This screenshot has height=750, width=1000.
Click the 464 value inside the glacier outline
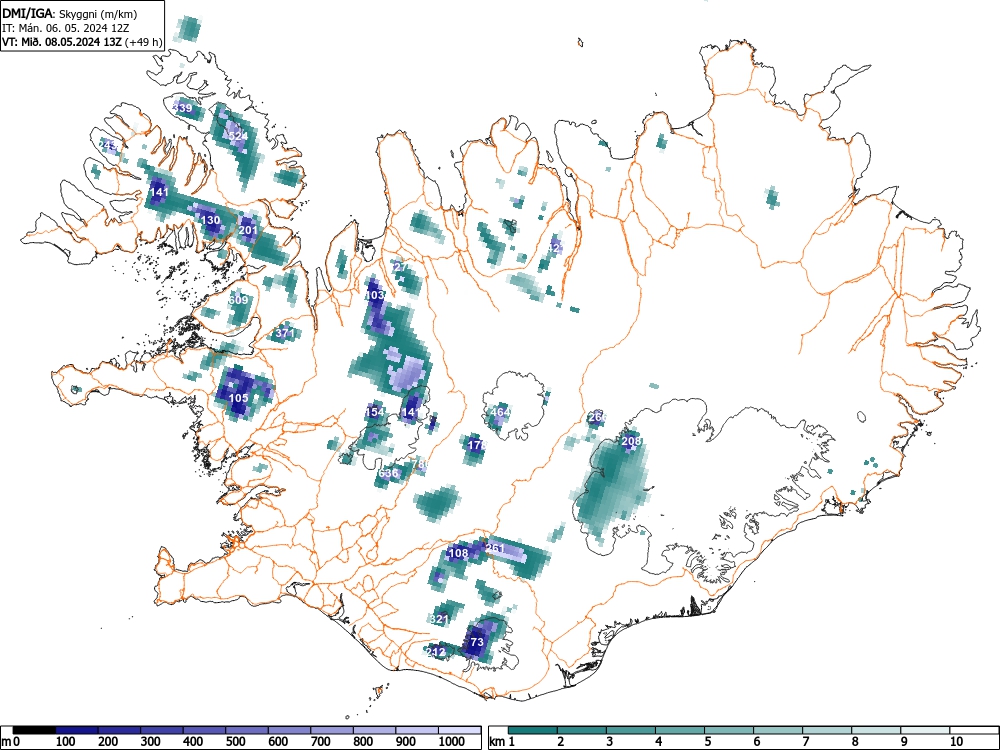coord(500,412)
